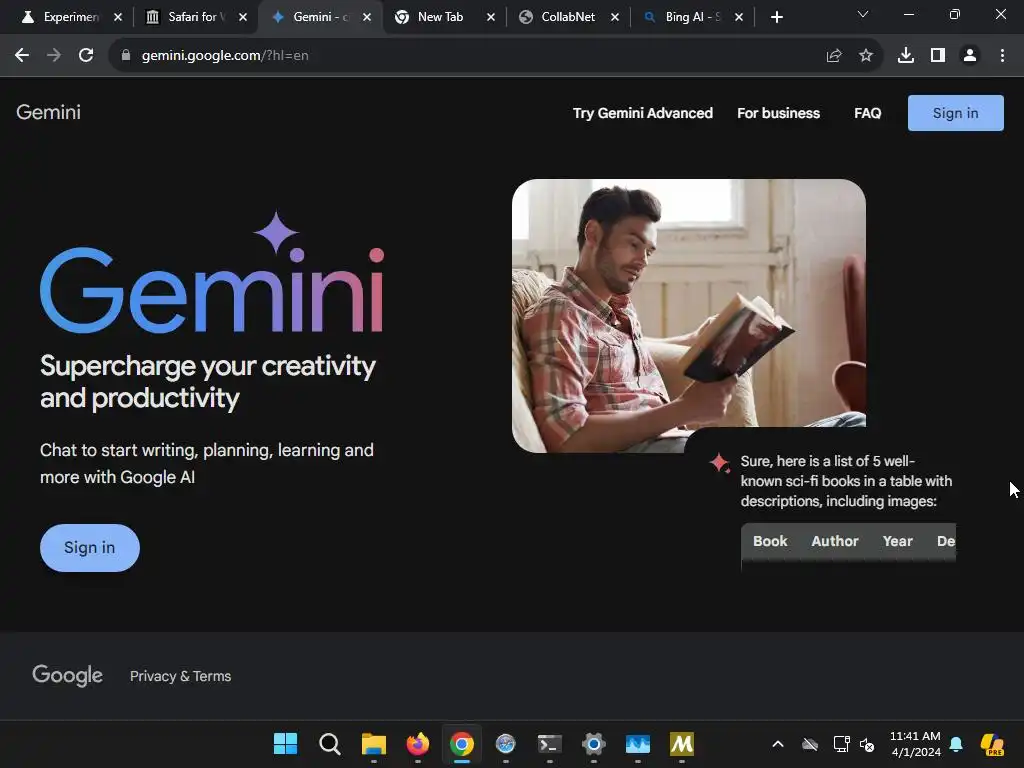The width and height of the screenshot is (1024, 768).
Task: Close the Experiments tab
Action: [118, 17]
